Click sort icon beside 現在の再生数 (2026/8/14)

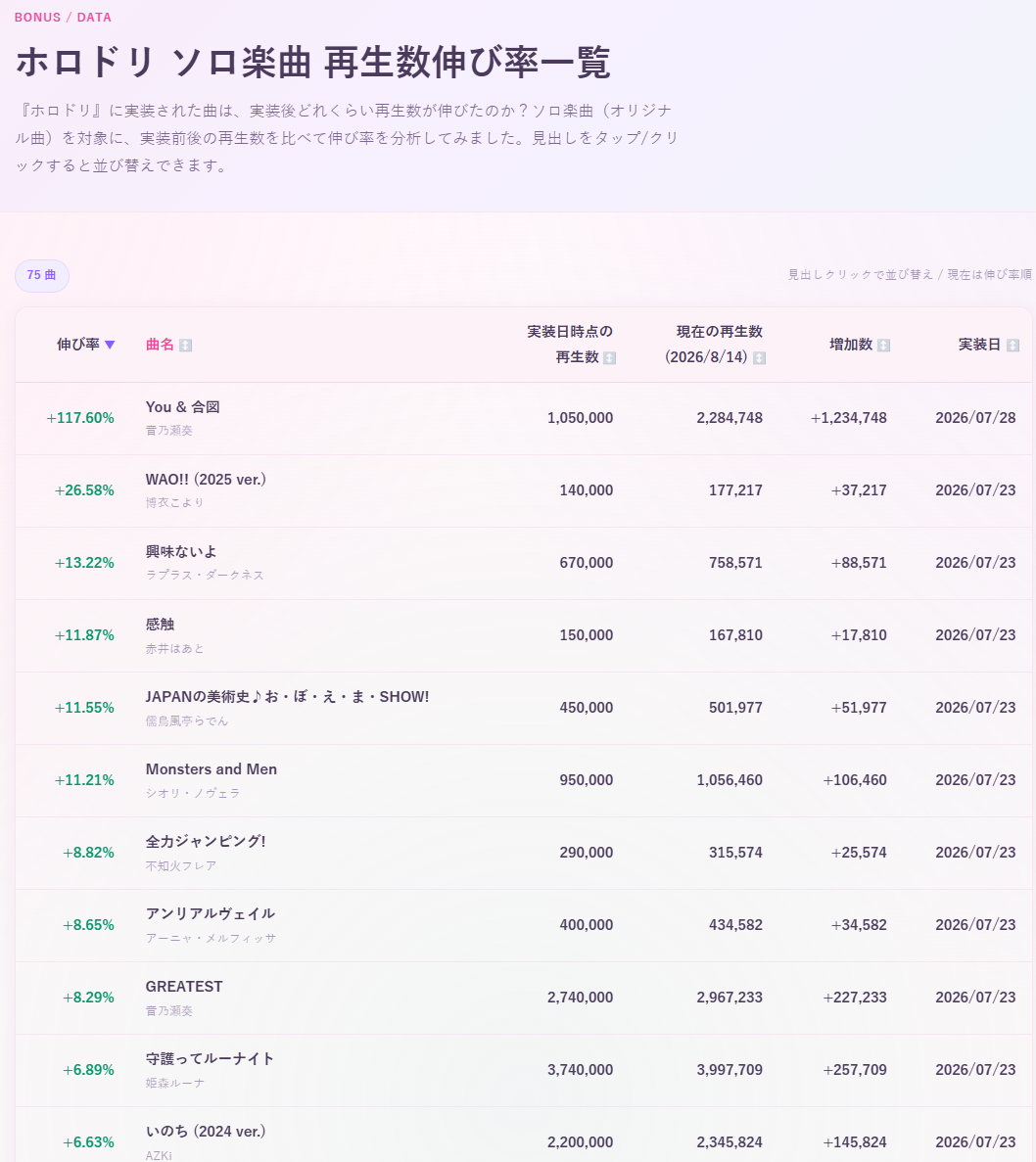(759, 358)
